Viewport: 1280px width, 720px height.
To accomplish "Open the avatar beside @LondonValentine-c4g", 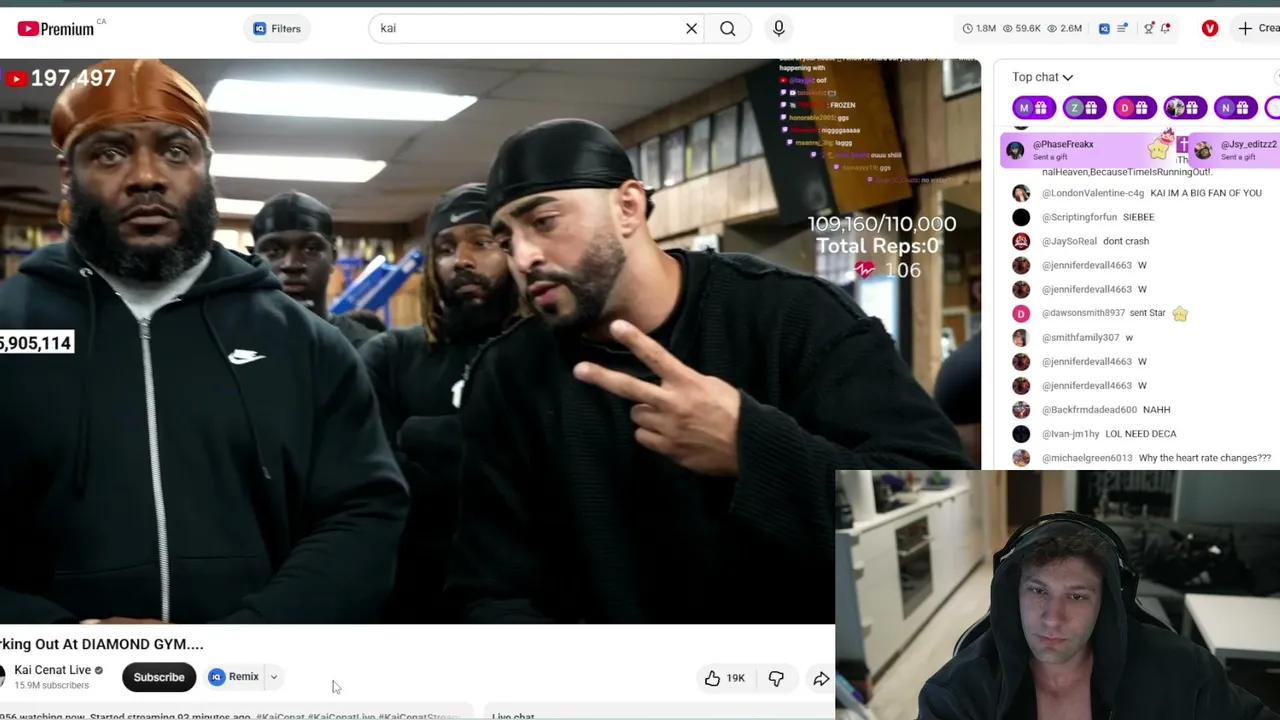I will click(x=1021, y=193).
